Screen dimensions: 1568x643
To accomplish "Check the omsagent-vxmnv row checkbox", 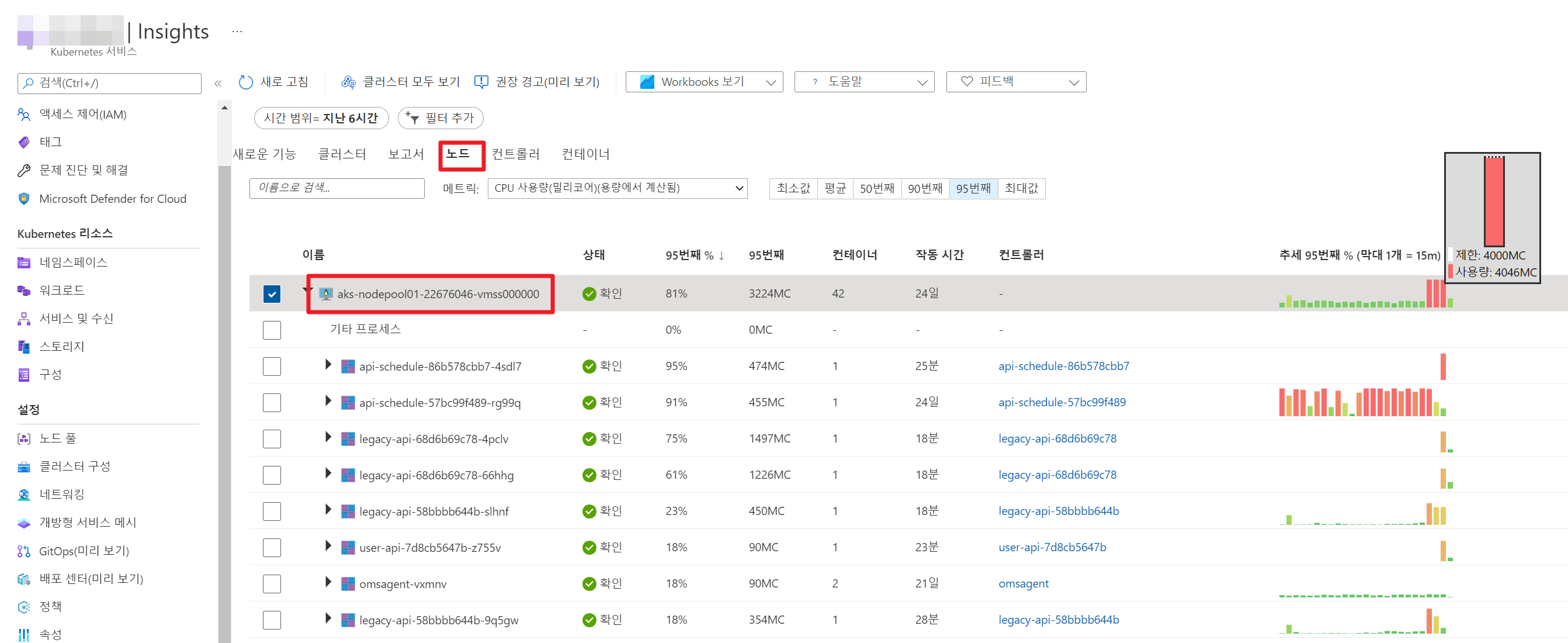I will coord(272,584).
